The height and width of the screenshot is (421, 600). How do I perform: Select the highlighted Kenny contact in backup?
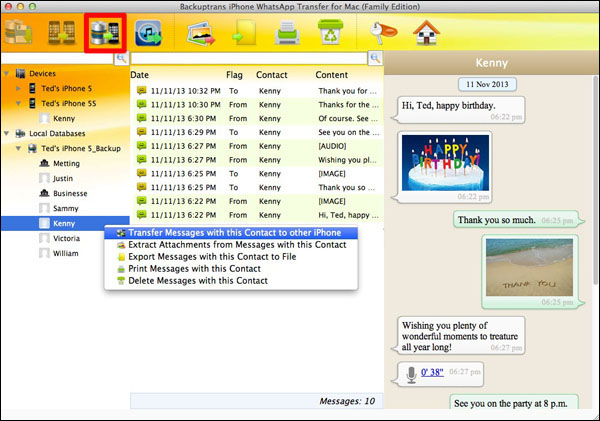tap(65, 223)
